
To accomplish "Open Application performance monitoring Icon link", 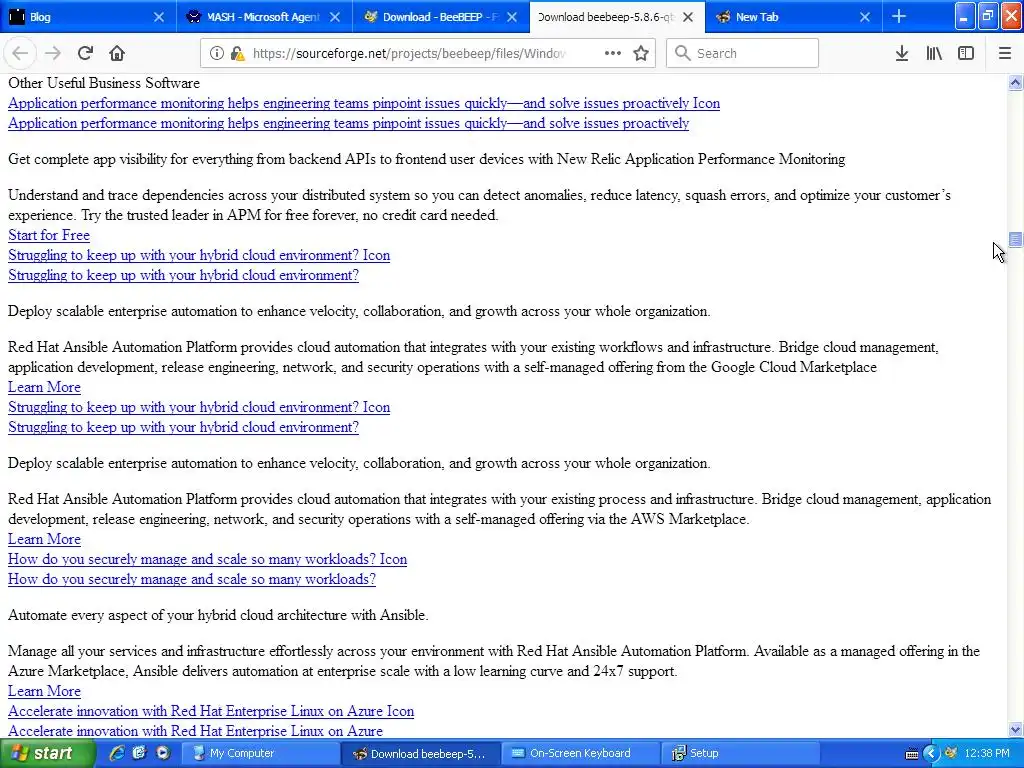I will click(x=364, y=103).
